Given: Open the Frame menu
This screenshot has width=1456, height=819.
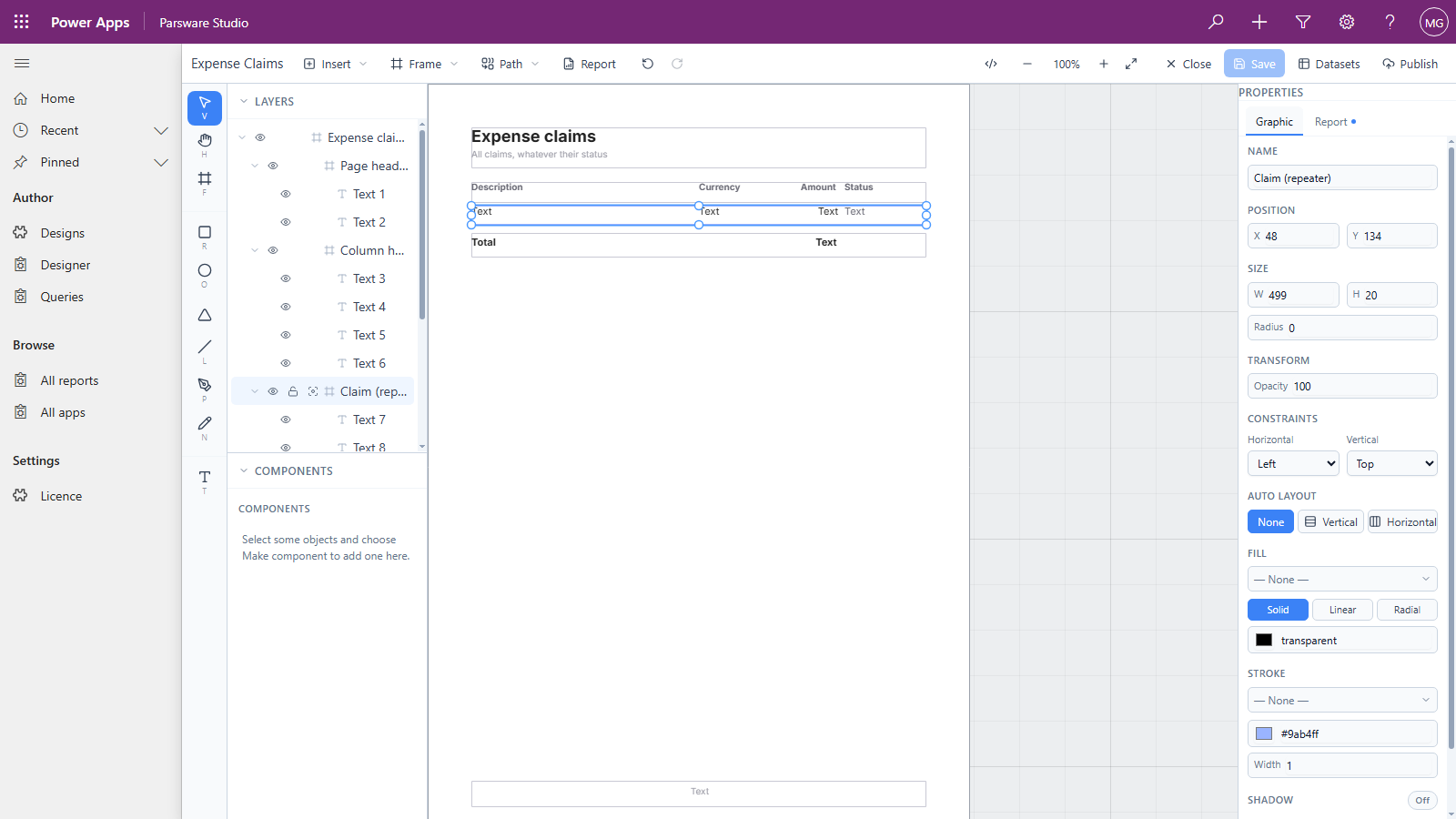Looking at the screenshot, I should tap(424, 64).
